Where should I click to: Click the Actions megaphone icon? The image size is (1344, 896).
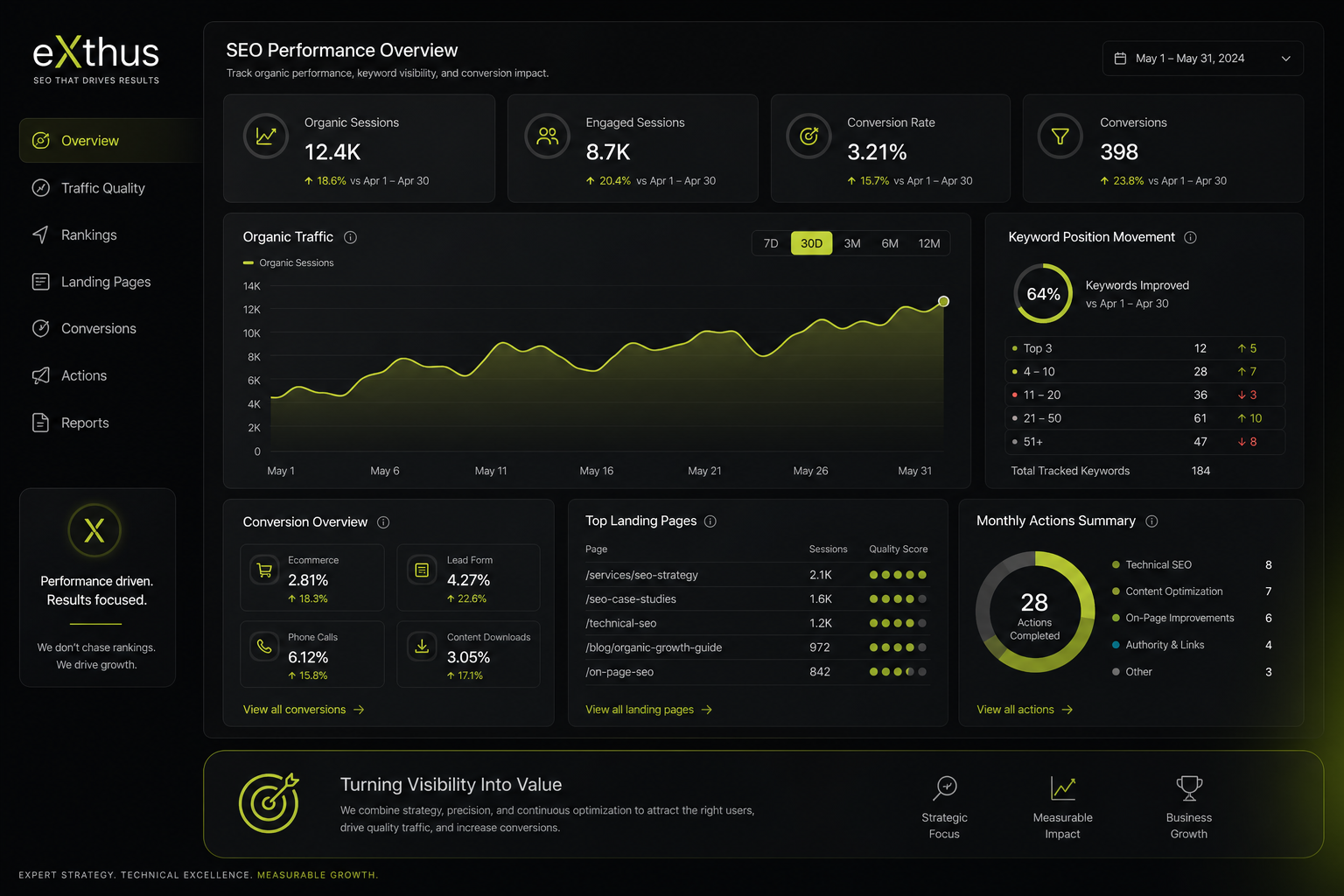(40, 375)
